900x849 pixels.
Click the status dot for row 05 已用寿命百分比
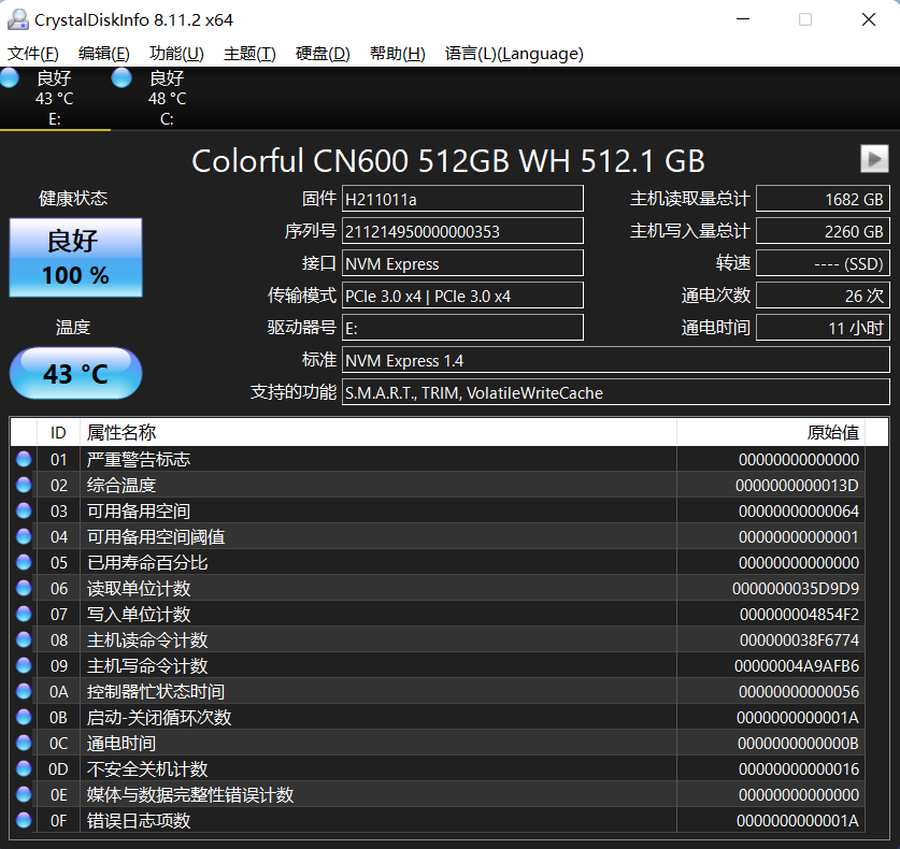point(24,562)
